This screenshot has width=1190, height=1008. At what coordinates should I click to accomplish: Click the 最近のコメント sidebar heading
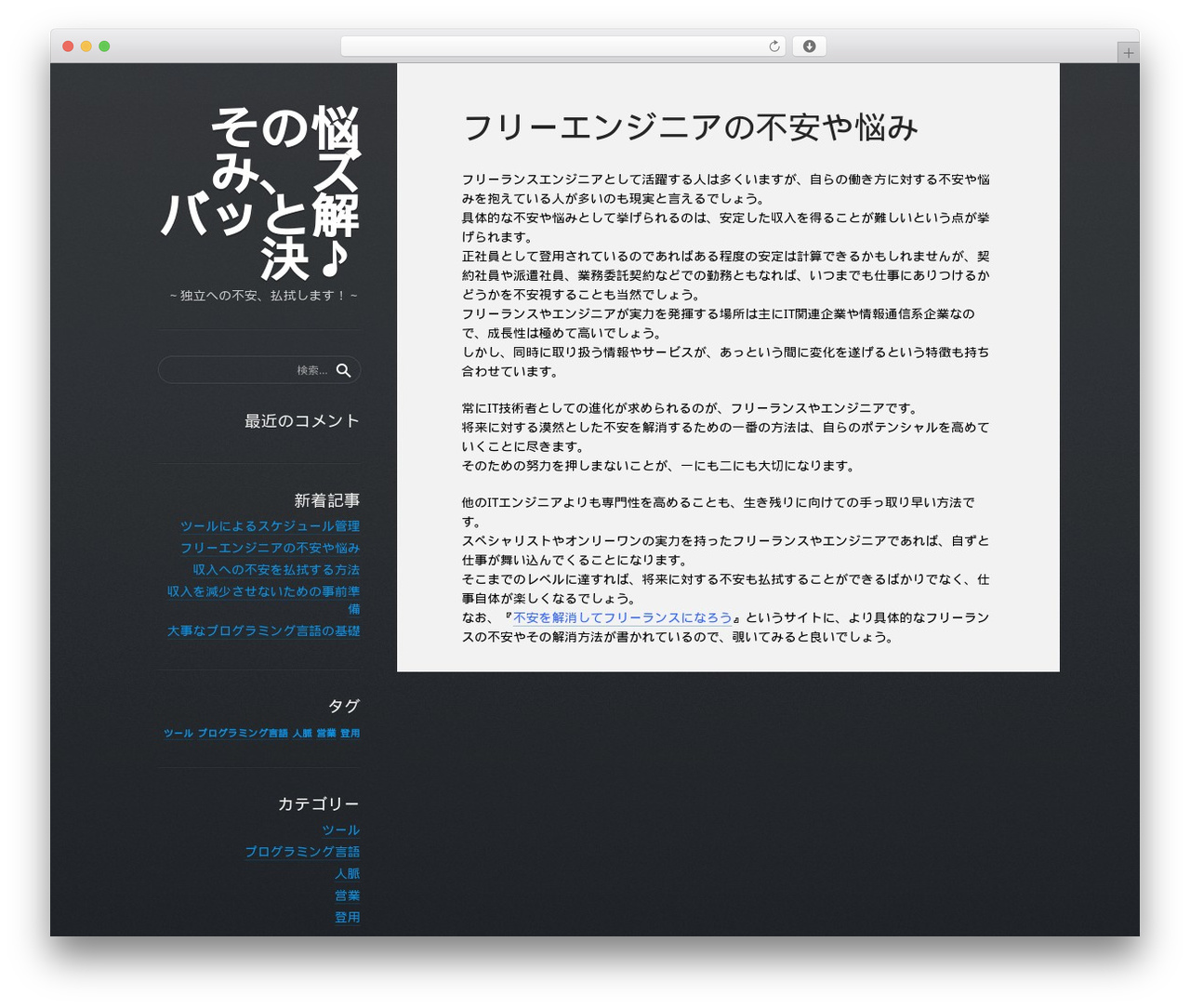[x=302, y=421]
